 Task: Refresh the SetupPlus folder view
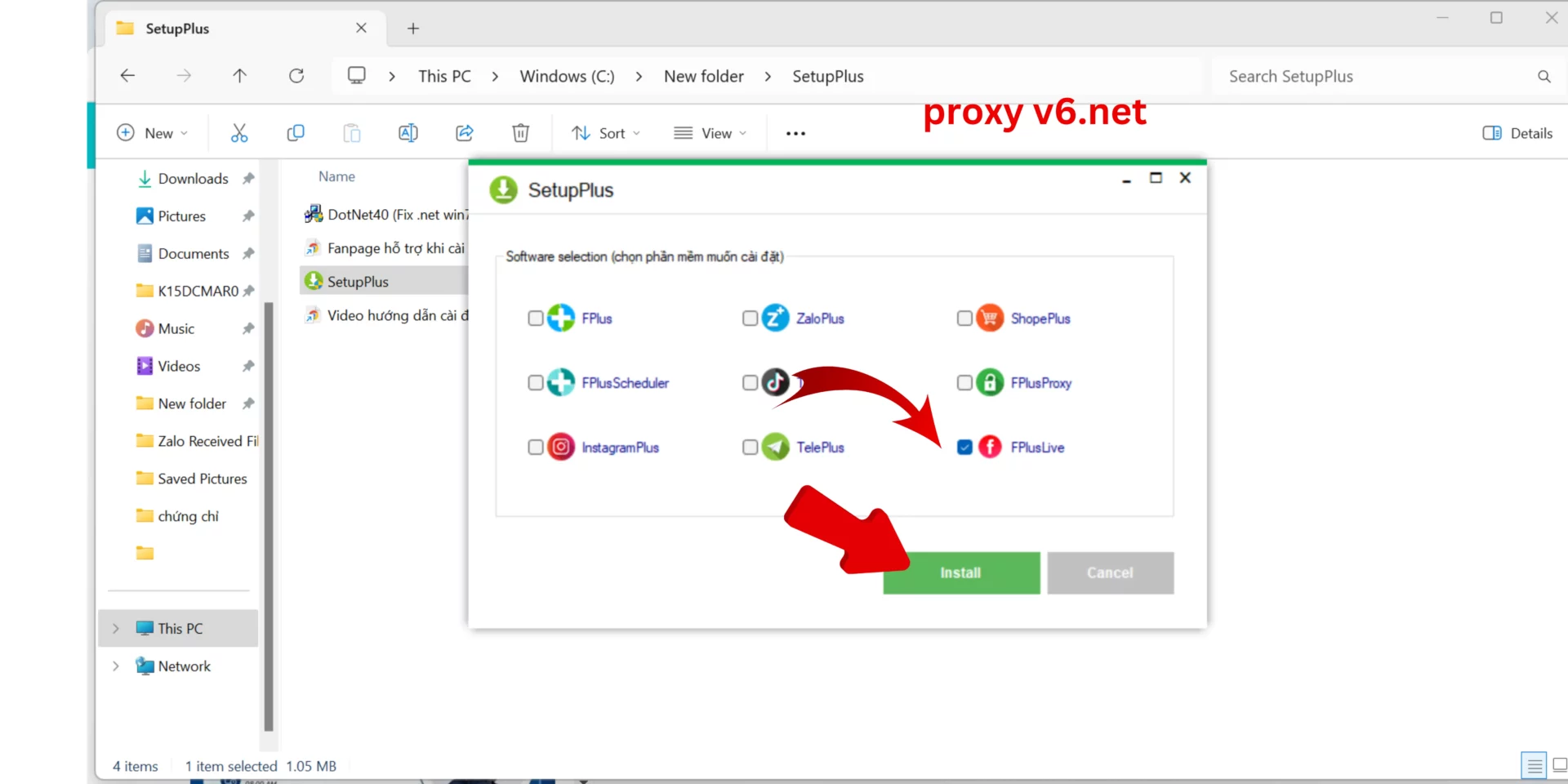(296, 76)
